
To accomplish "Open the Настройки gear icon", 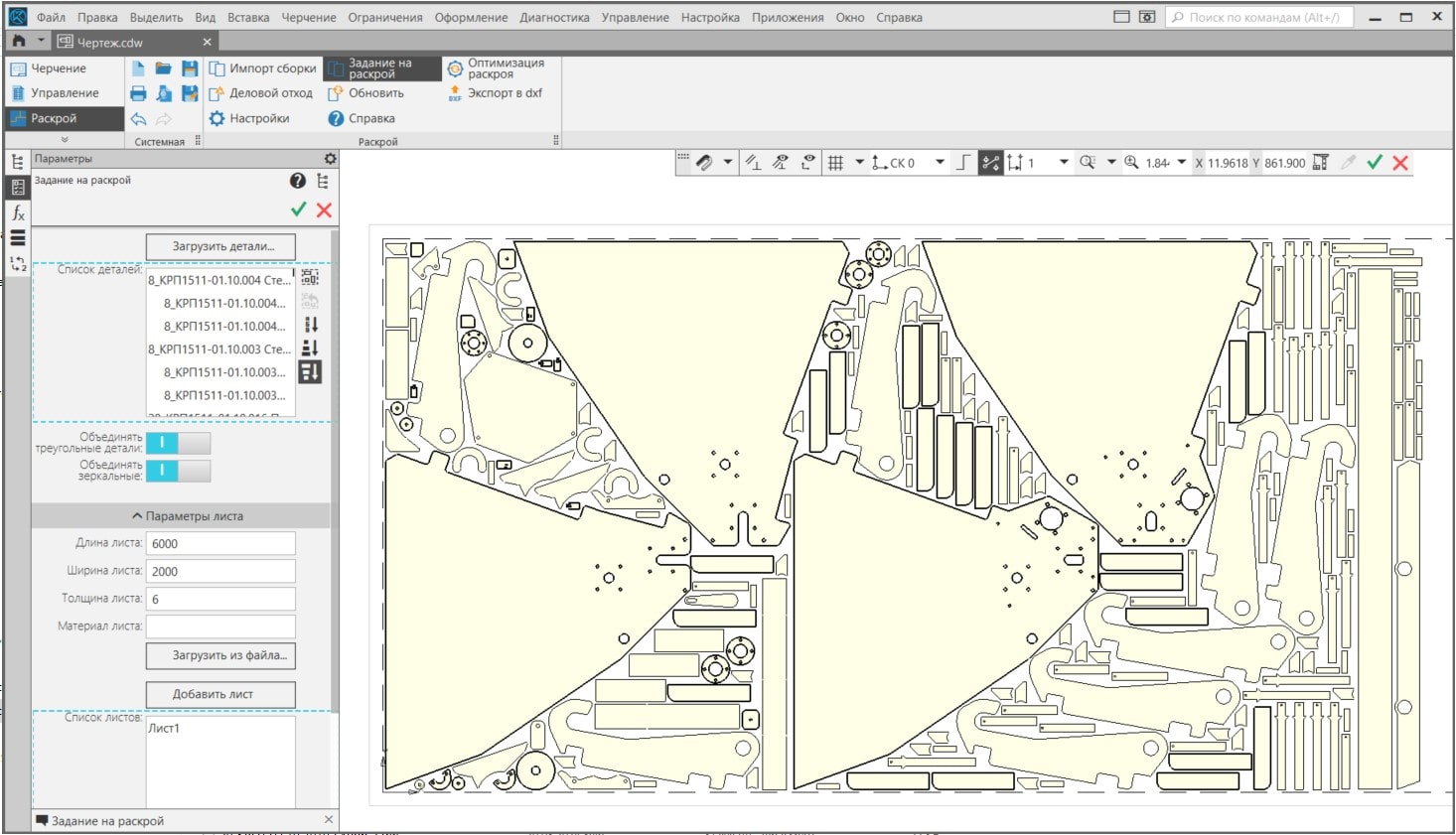I will click(x=217, y=118).
